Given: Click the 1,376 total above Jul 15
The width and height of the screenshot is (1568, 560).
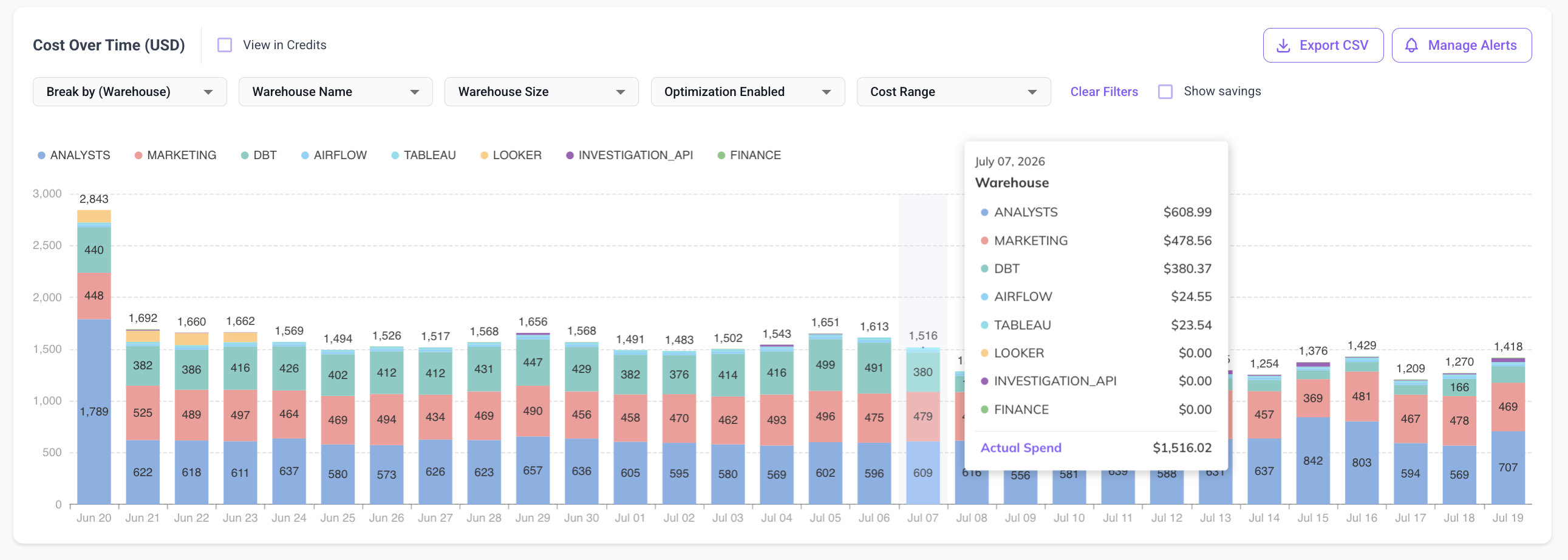Looking at the screenshot, I should [x=1313, y=351].
